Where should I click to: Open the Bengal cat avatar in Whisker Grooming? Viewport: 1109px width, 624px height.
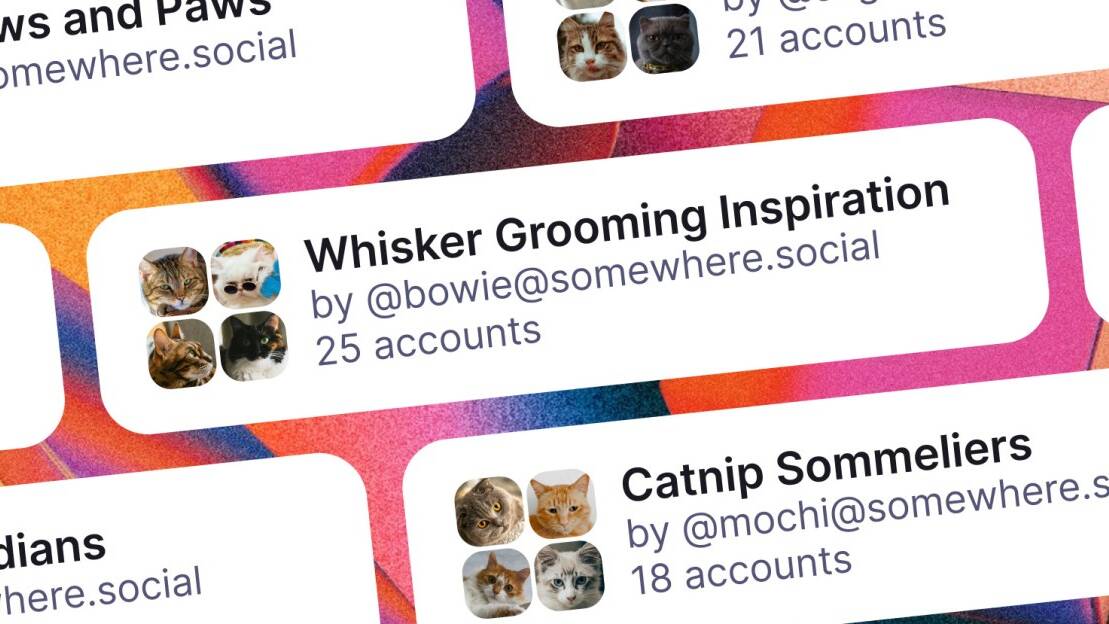pyautogui.click(x=181, y=353)
